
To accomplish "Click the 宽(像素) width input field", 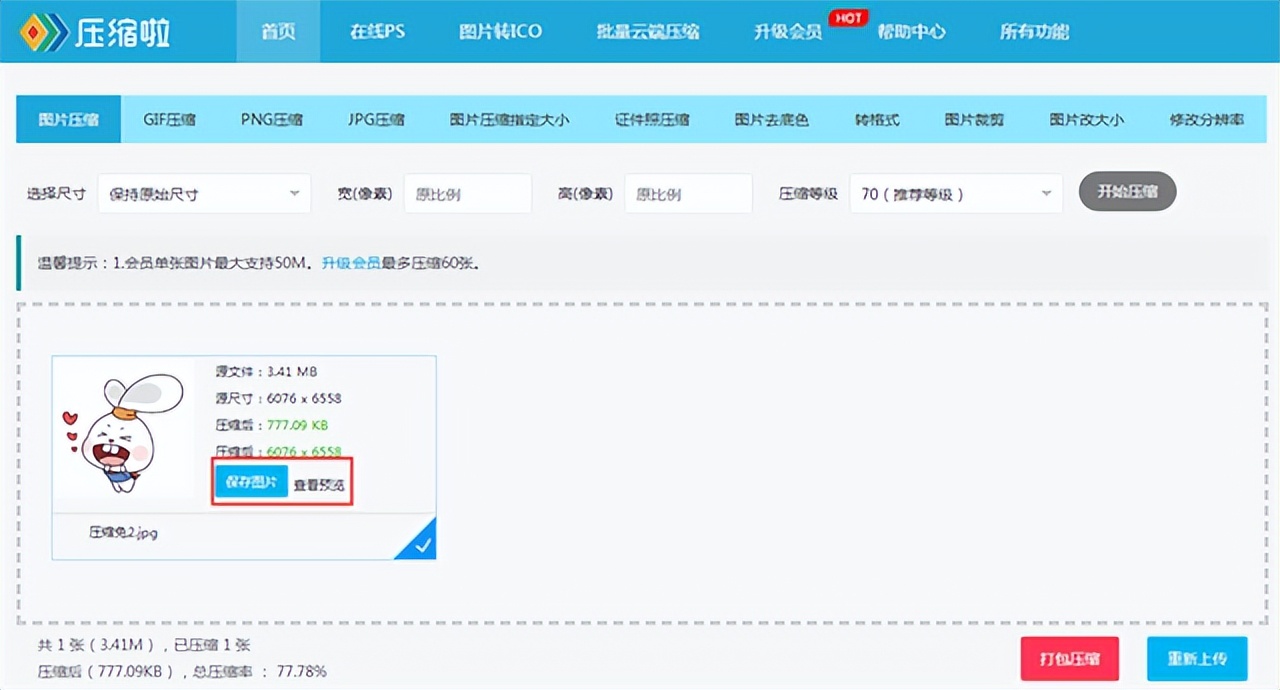I will [468, 193].
